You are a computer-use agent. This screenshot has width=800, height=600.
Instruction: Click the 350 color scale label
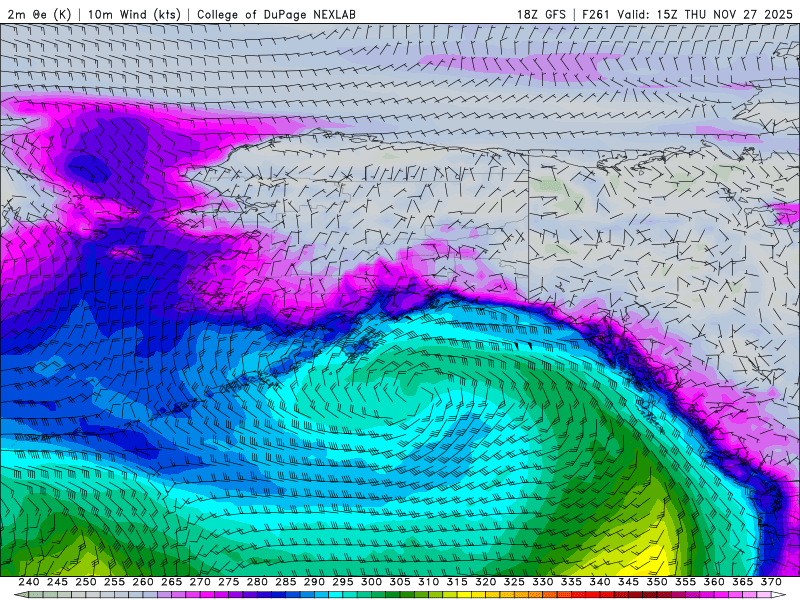coord(657,582)
